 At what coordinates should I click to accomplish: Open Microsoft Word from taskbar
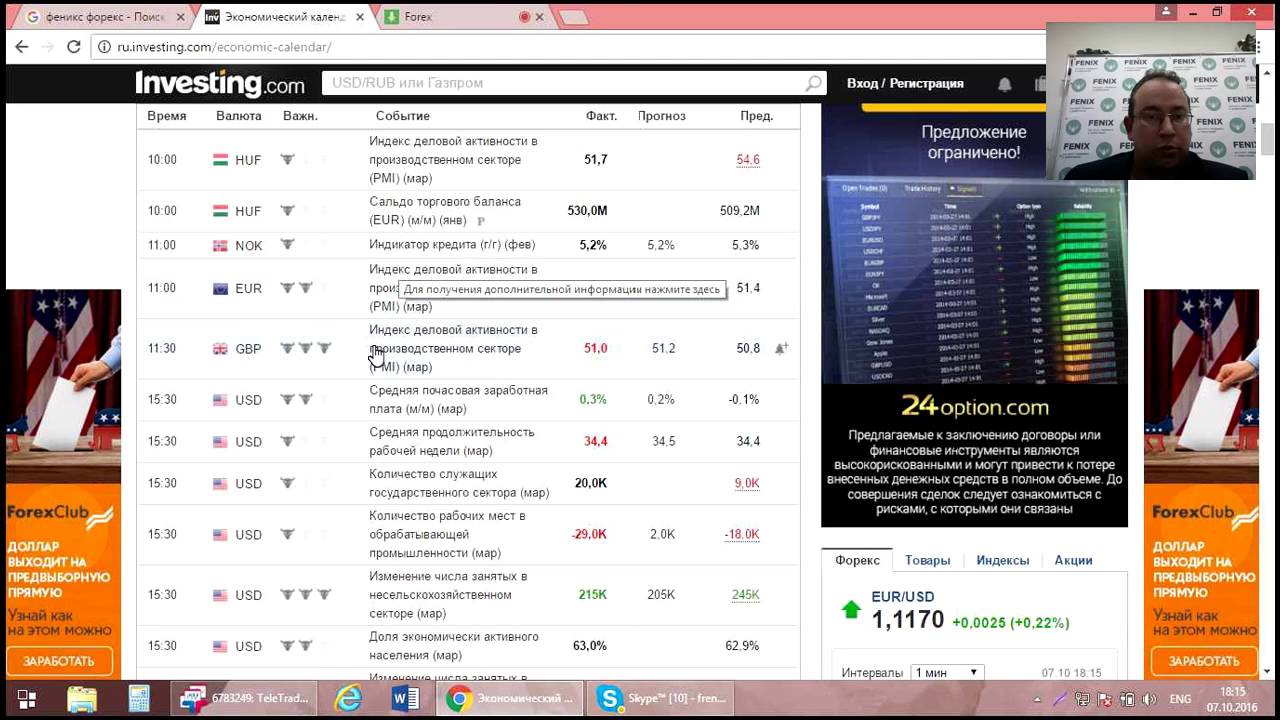point(405,698)
